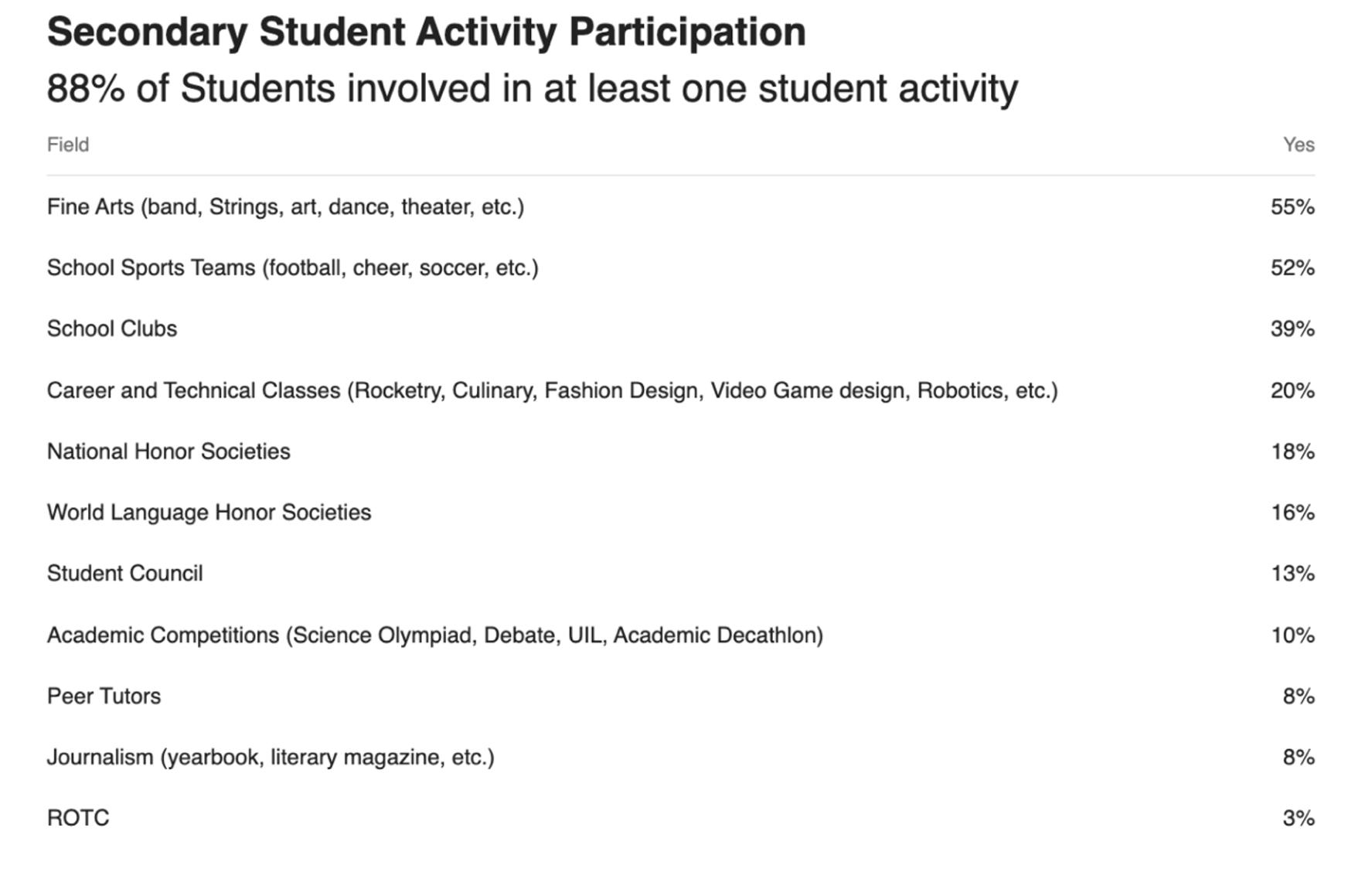This screenshot has width=1372, height=872.
Task: Click the 3% value for ROTC
Action: click(1299, 818)
